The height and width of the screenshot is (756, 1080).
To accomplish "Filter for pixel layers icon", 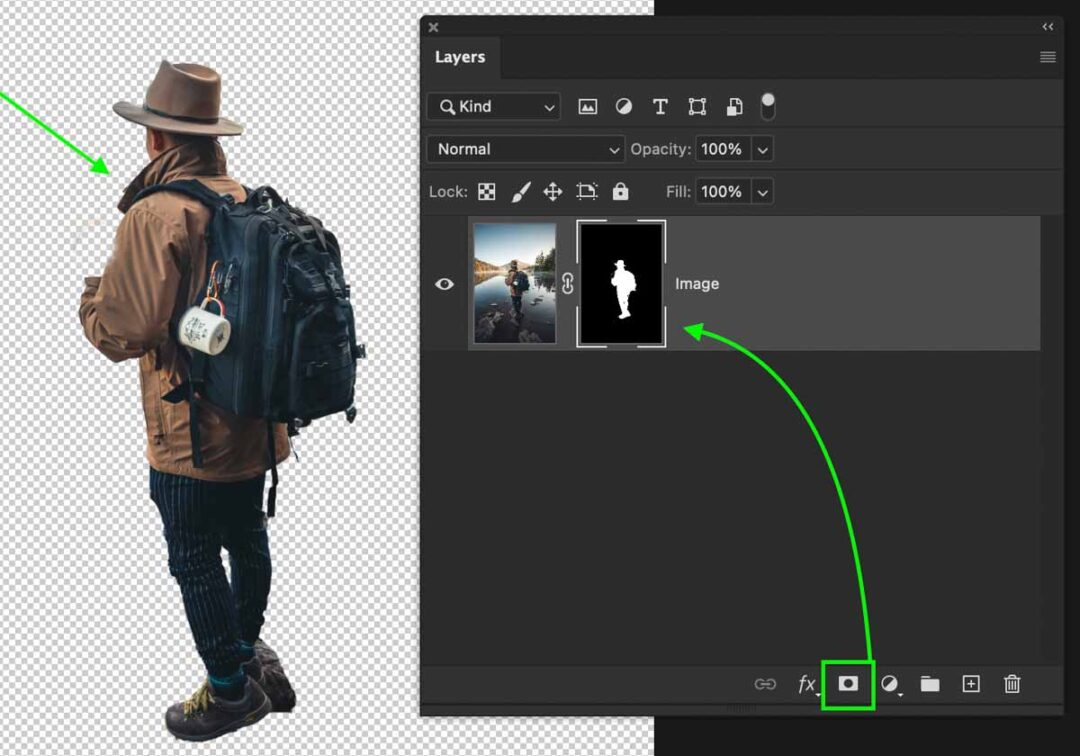I will point(587,106).
